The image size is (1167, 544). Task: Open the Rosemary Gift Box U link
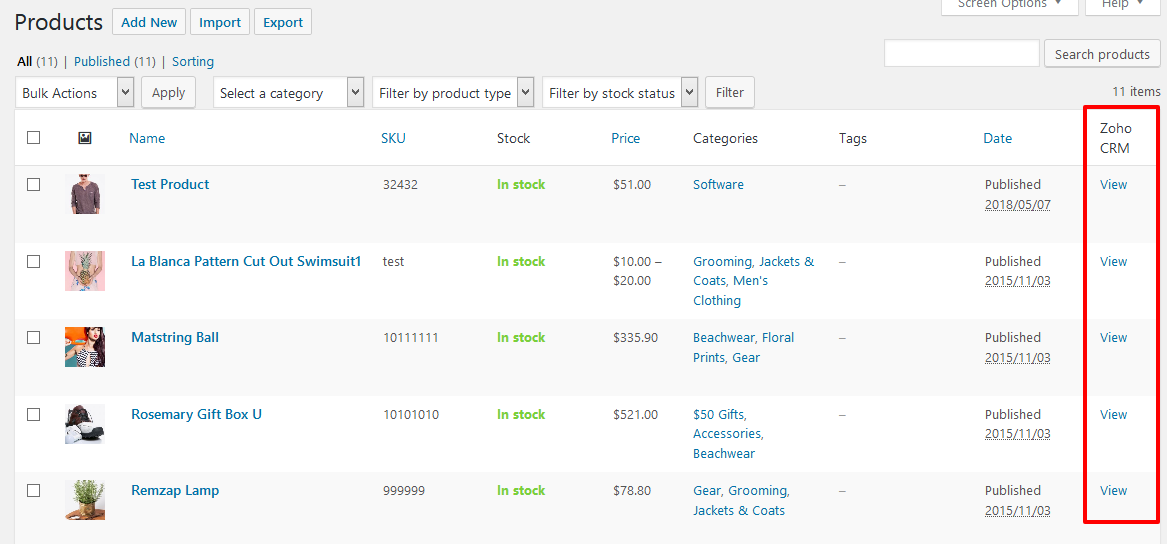pos(196,415)
